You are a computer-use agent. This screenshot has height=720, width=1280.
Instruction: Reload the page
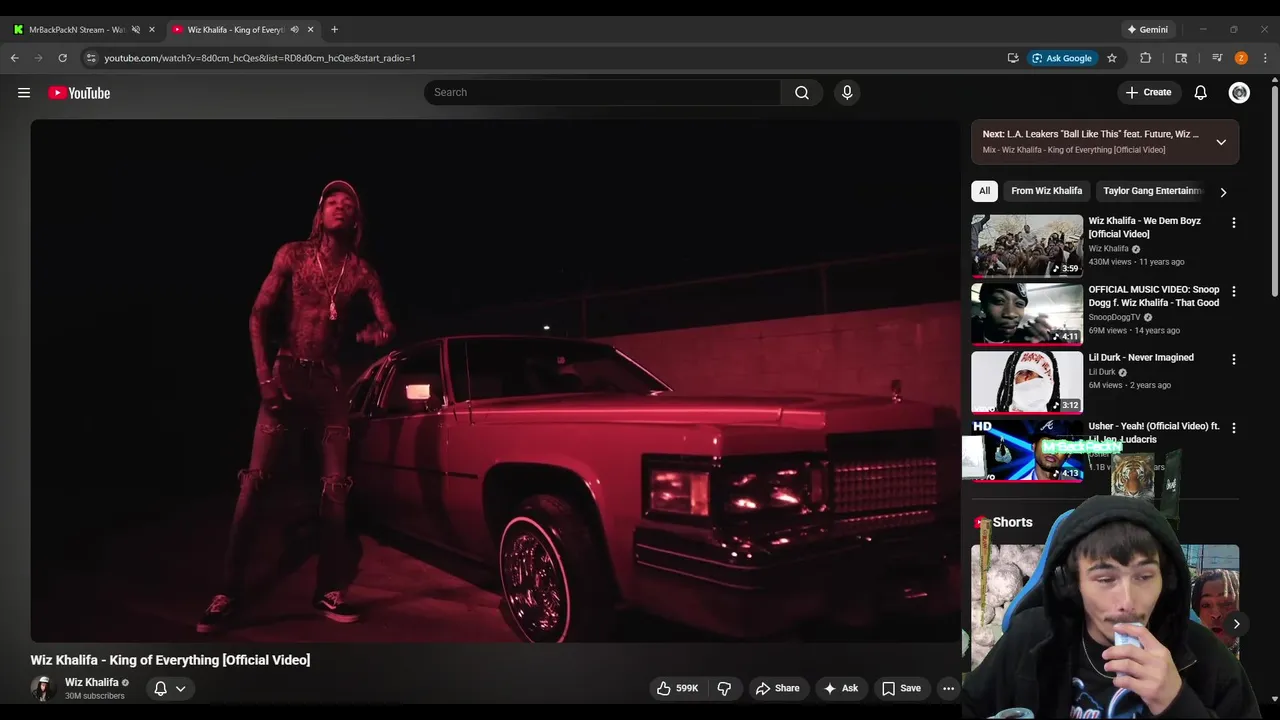pos(62,58)
